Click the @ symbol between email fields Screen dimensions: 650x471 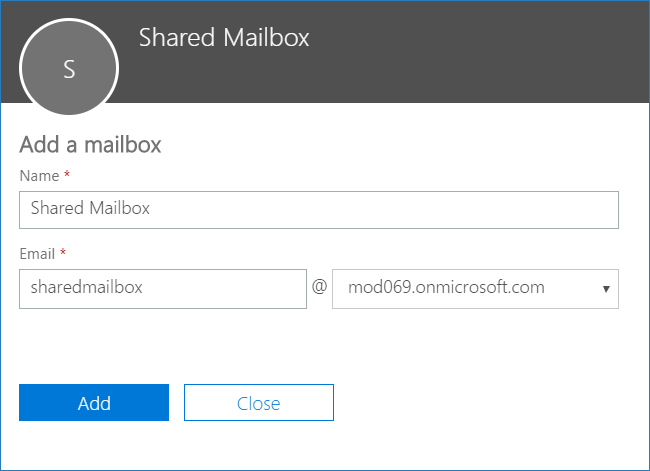point(320,286)
